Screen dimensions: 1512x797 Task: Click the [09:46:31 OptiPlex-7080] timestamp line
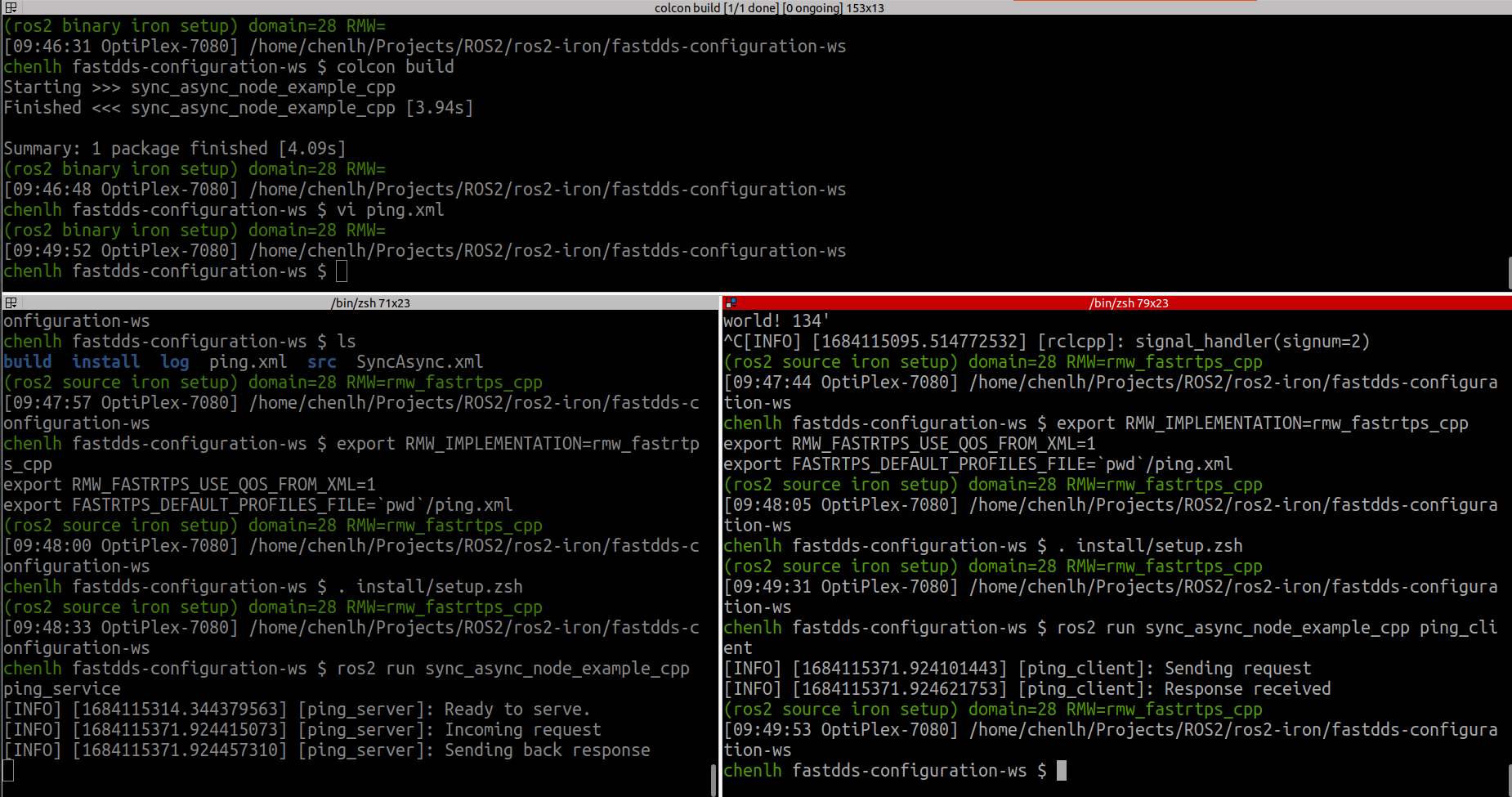[x=424, y=47]
